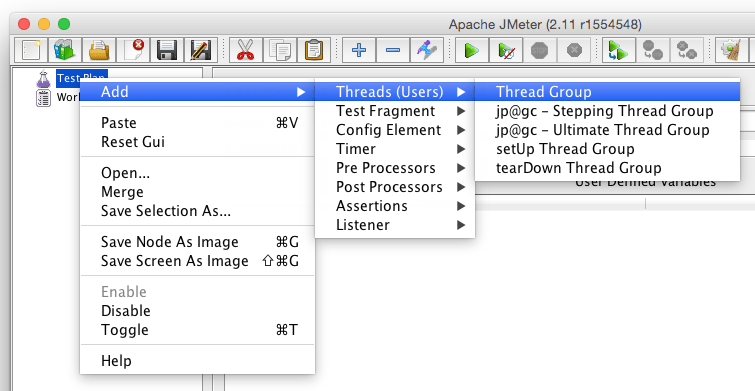Click the Open file folder icon
Image resolution: width=755 pixels, height=391 pixels.
99,50
